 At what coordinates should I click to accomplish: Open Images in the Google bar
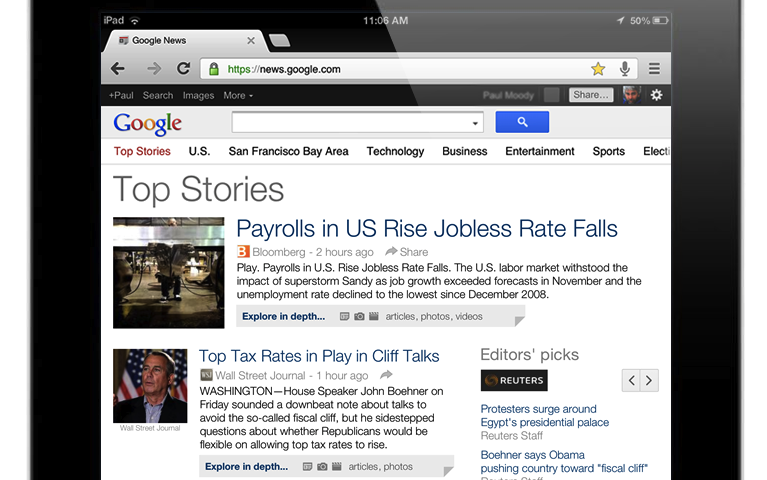point(198,95)
